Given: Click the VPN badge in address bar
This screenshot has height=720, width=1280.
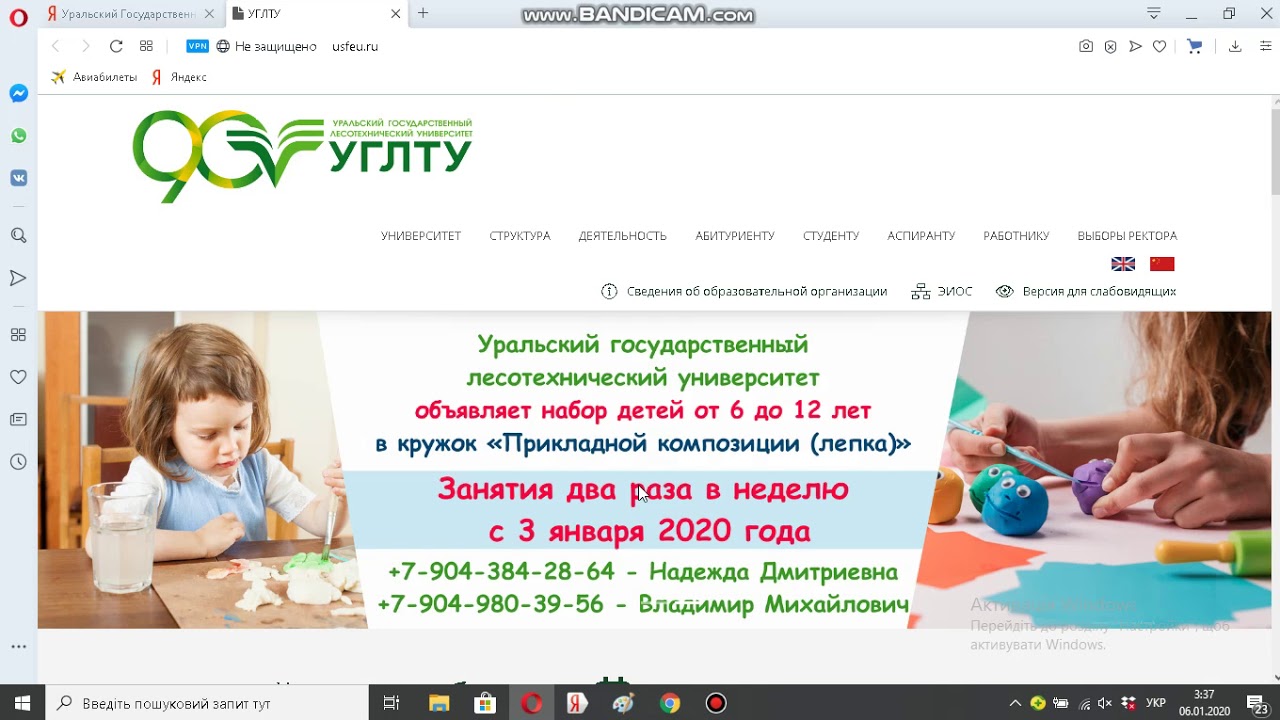Looking at the screenshot, I should point(198,46).
